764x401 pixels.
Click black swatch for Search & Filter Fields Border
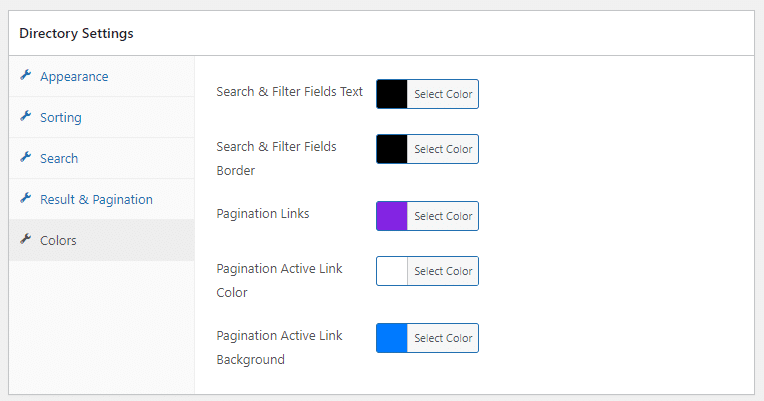pyautogui.click(x=392, y=149)
